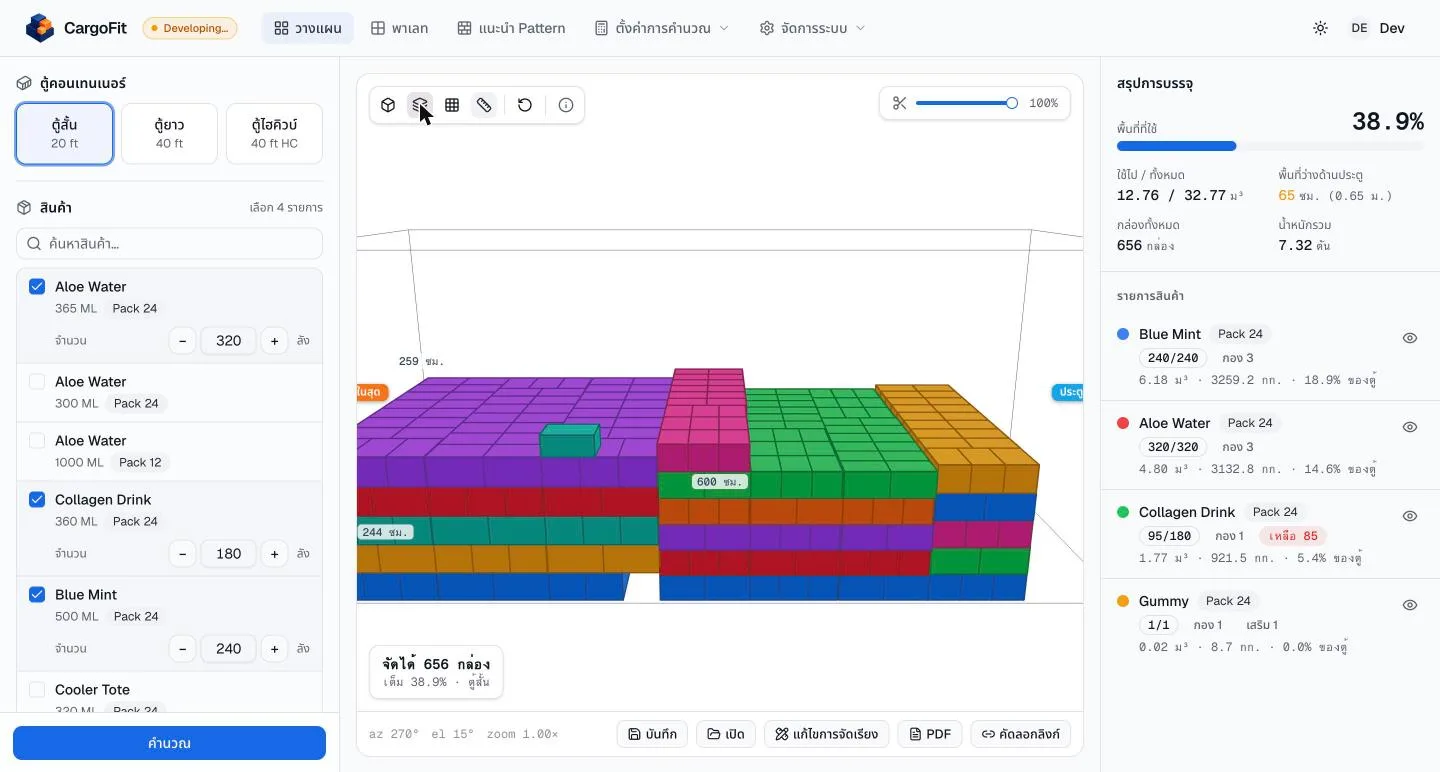
Task: Decrease Collagen Drink quantity with minus
Action: point(182,554)
